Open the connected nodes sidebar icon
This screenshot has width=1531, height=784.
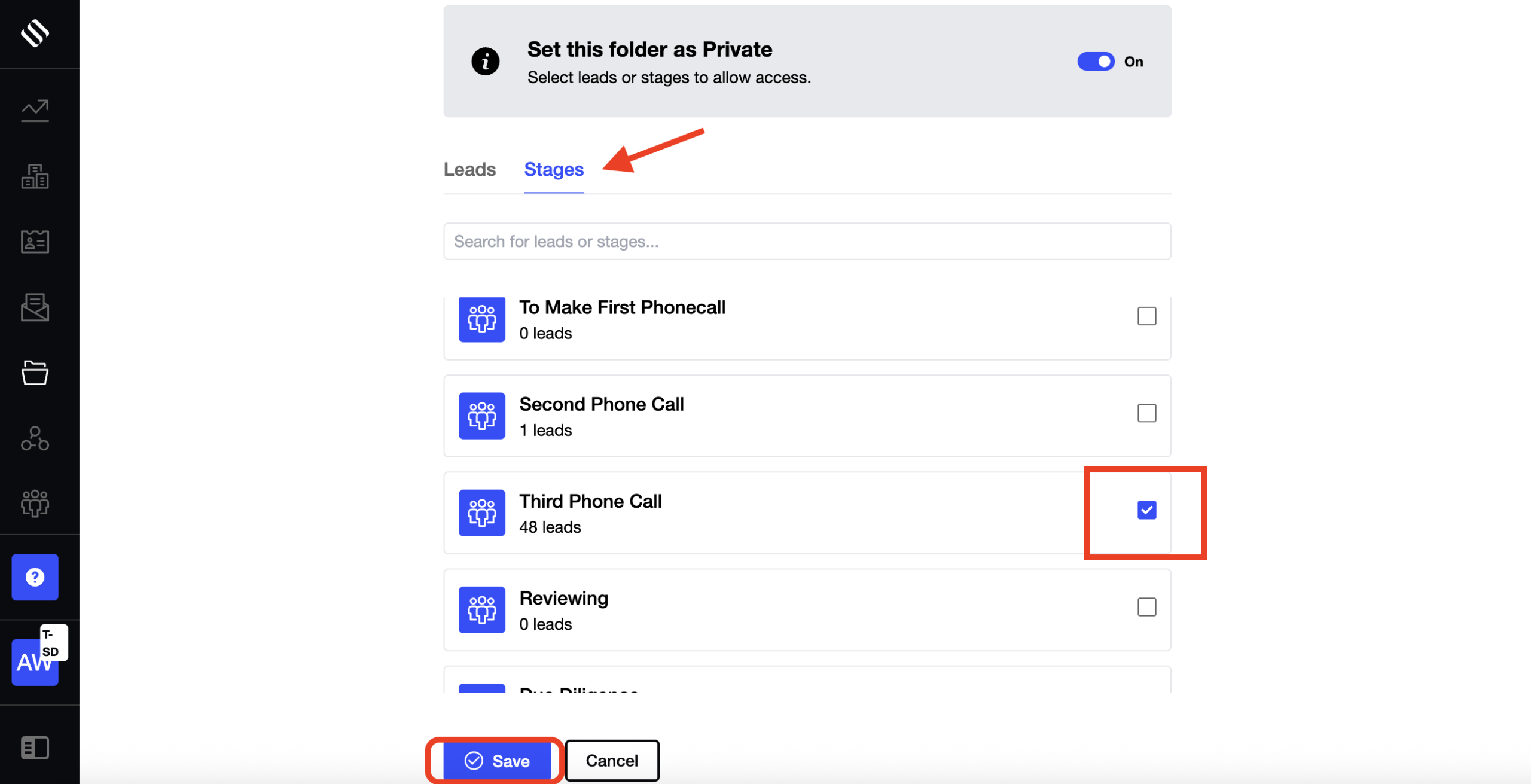[x=35, y=438]
